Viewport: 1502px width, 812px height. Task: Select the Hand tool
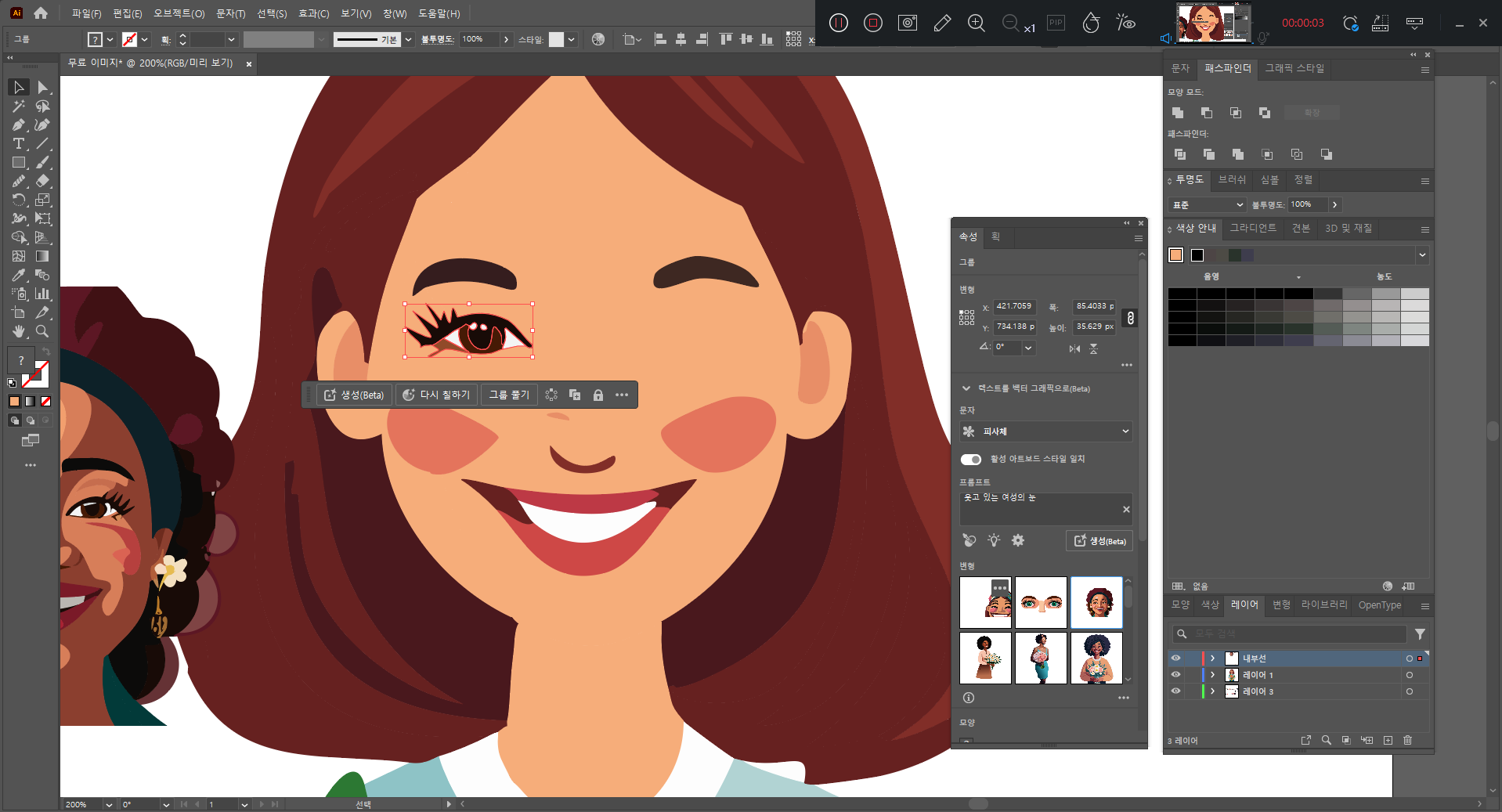coord(19,331)
